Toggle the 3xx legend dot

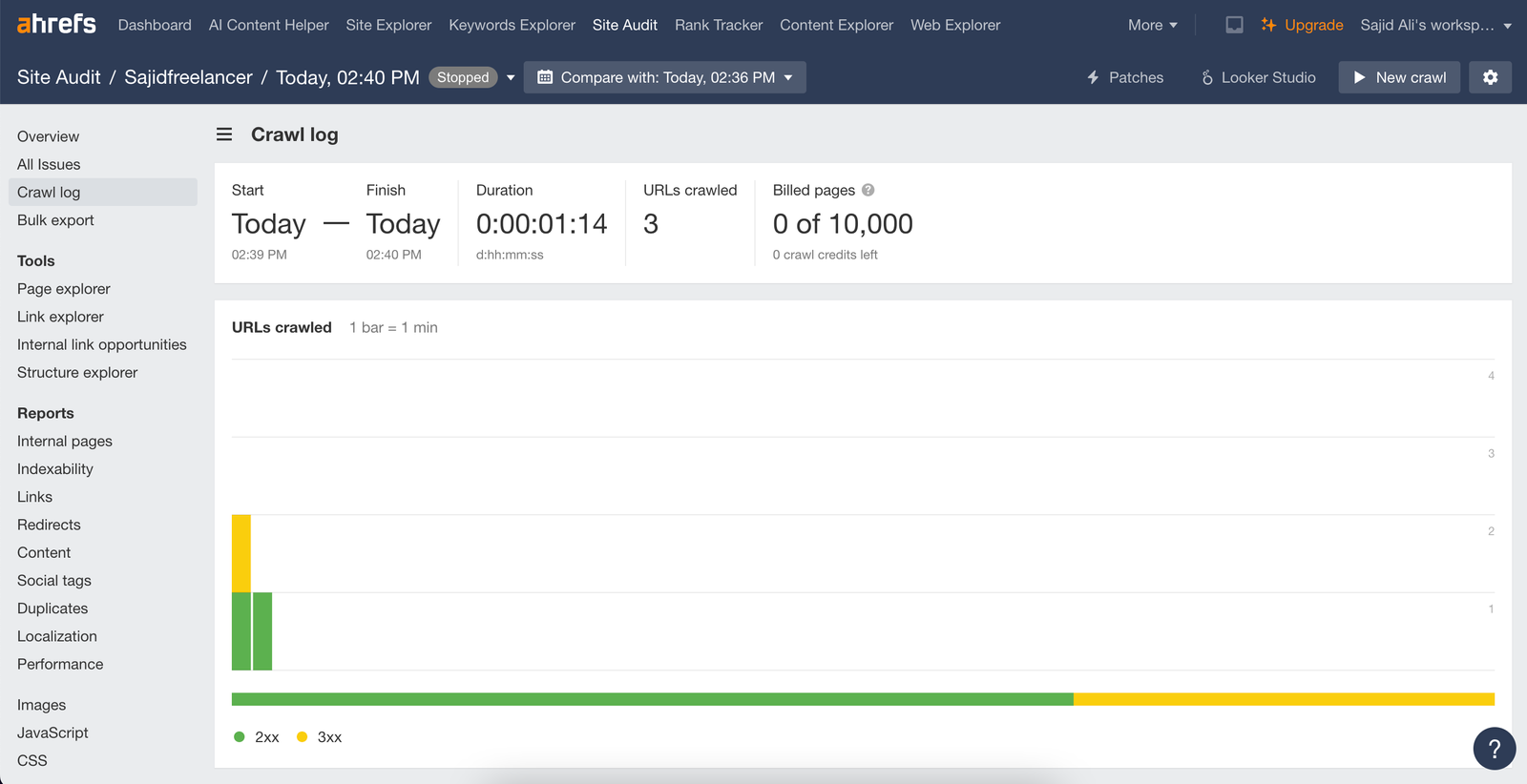(x=303, y=736)
